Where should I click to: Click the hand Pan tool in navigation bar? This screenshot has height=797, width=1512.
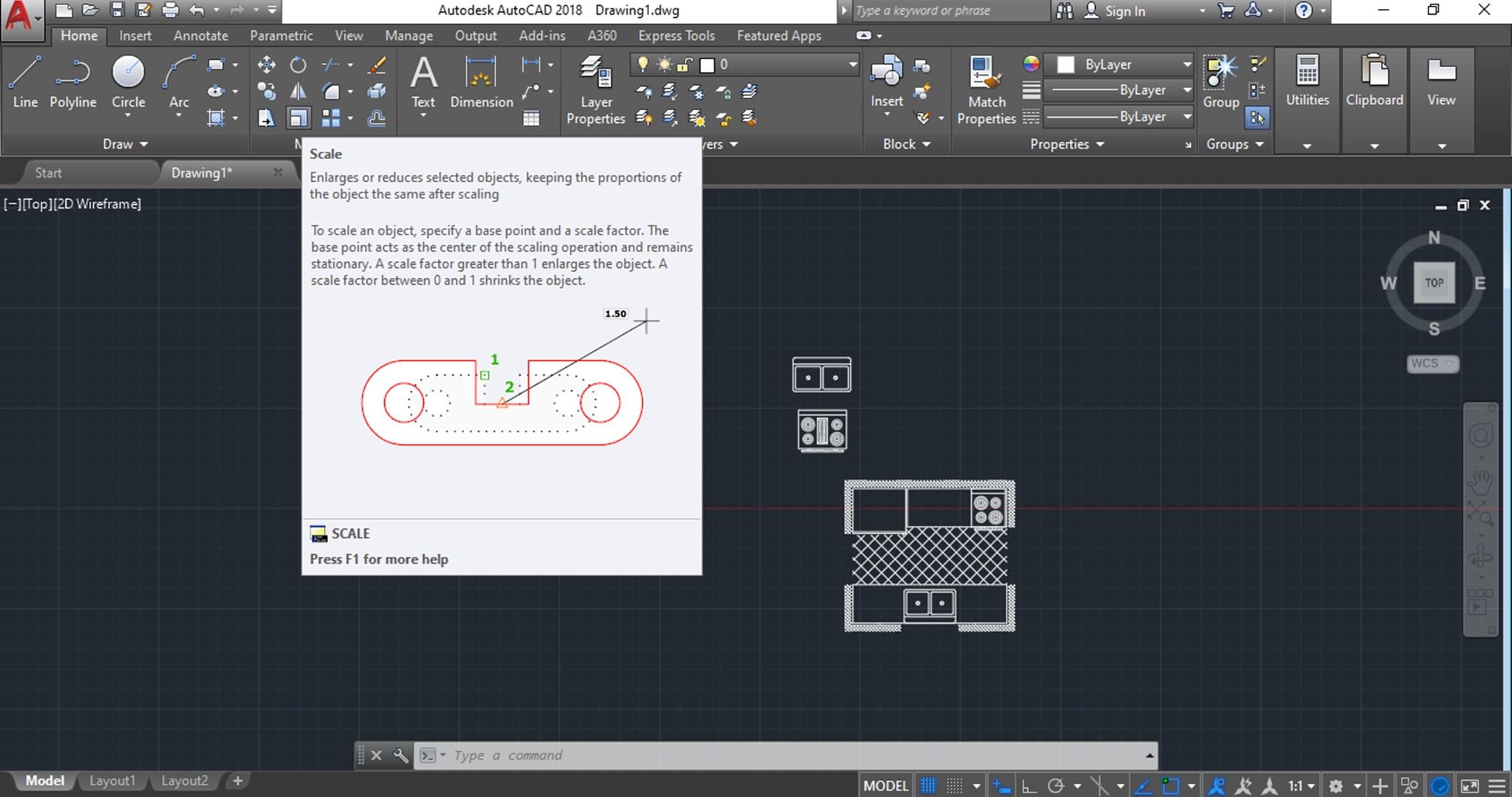(x=1481, y=482)
